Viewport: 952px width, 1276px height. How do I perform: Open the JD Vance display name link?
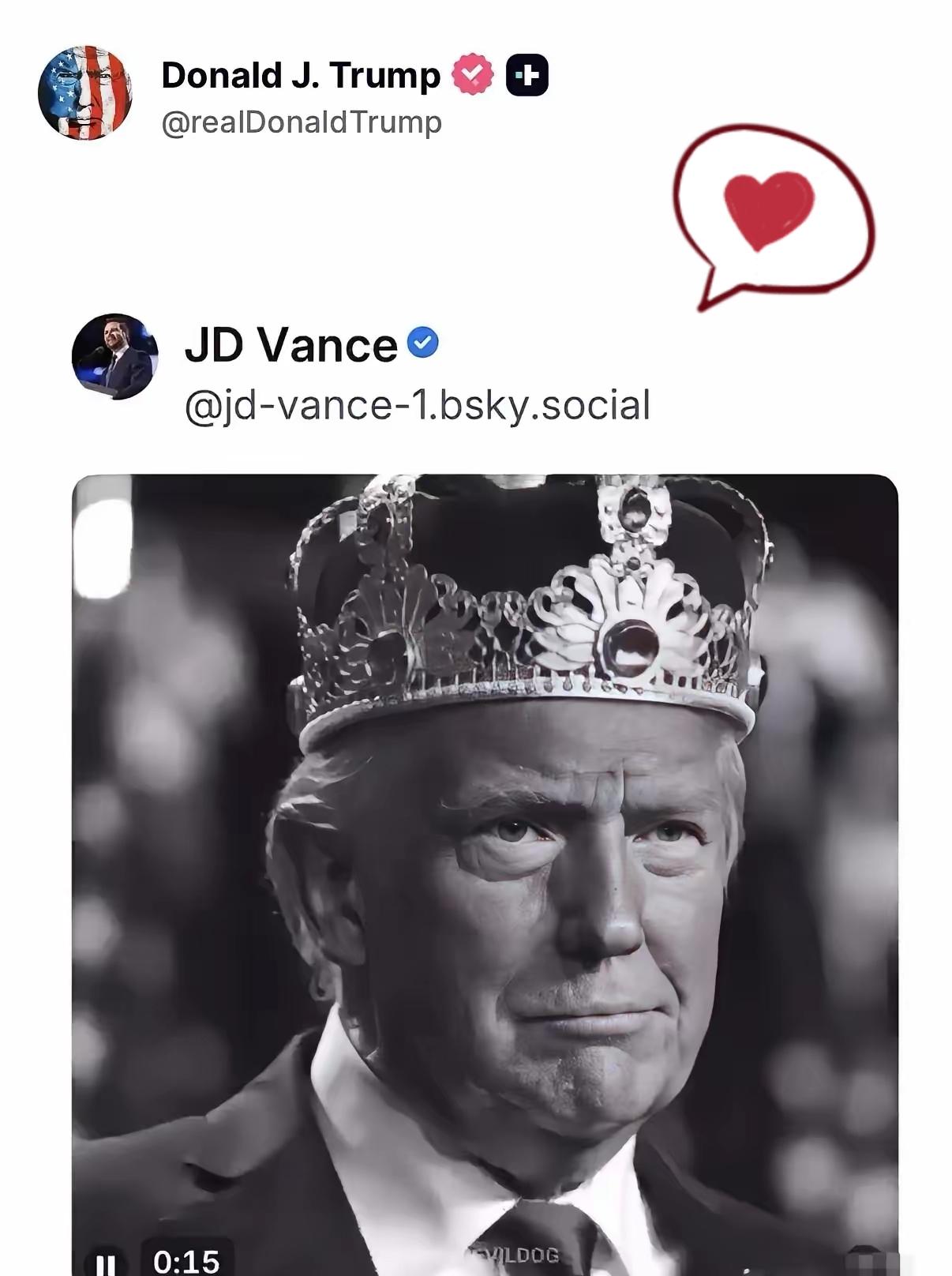tap(290, 345)
